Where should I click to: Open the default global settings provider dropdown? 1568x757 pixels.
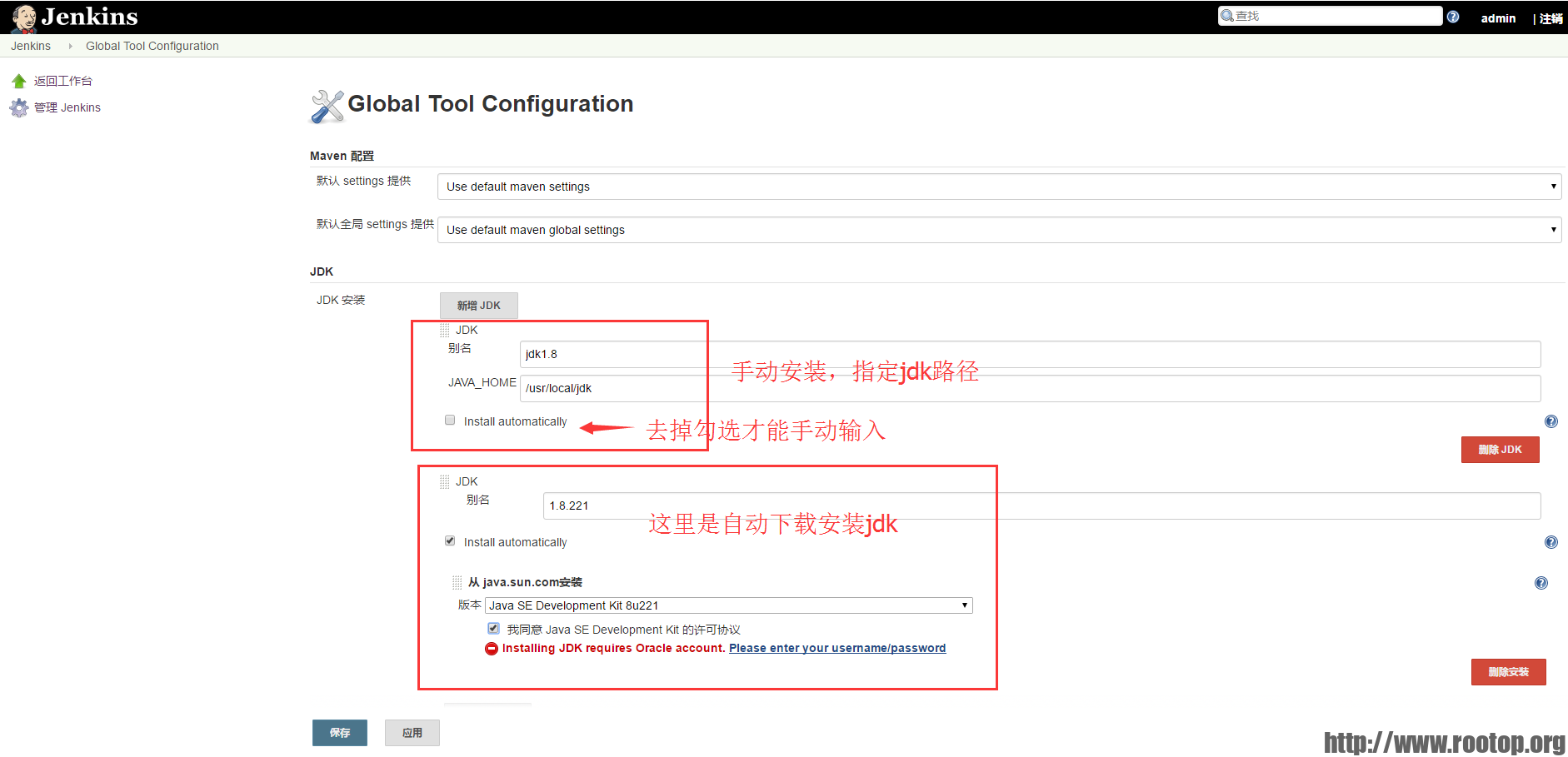click(x=999, y=230)
